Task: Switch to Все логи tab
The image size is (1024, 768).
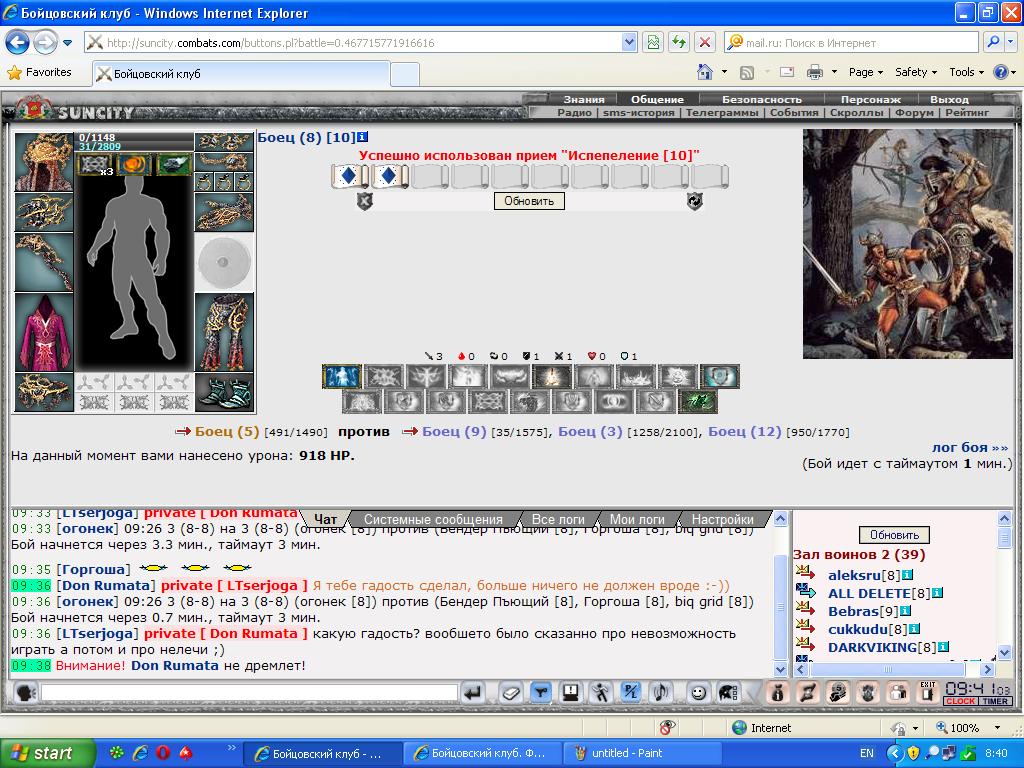Action: (x=558, y=519)
